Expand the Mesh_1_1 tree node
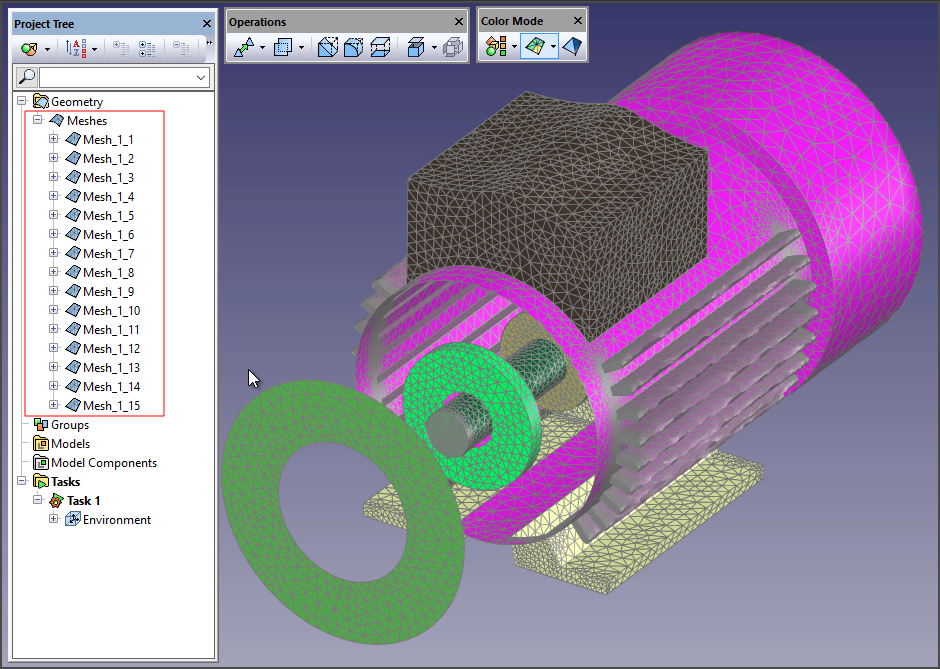This screenshot has height=669, width=940. (x=54, y=140)
